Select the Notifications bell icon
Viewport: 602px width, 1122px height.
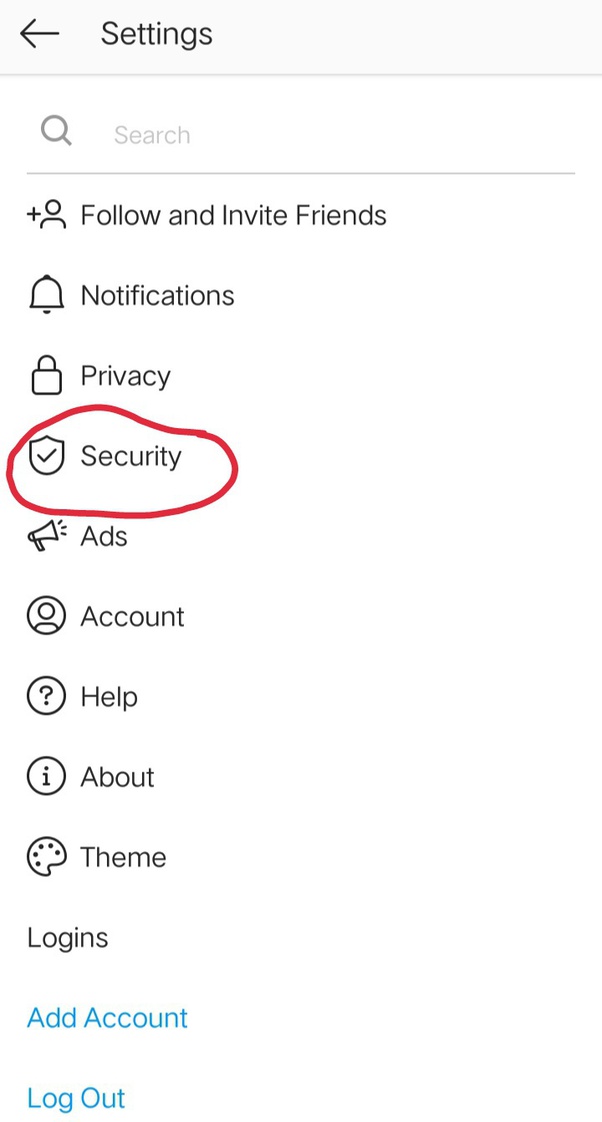point(45,294)
